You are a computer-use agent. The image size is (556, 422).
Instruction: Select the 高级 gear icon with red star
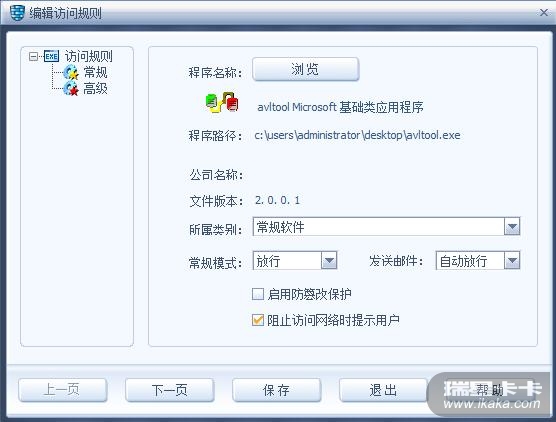coord(71,88)
